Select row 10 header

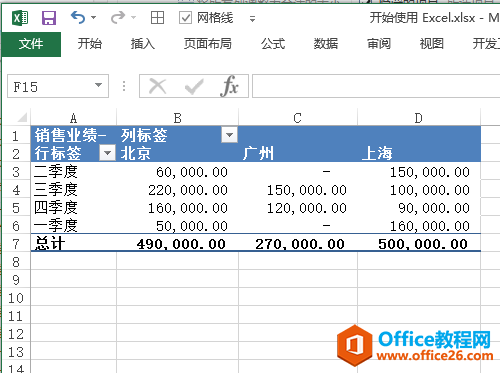click(x=16, y=297)
